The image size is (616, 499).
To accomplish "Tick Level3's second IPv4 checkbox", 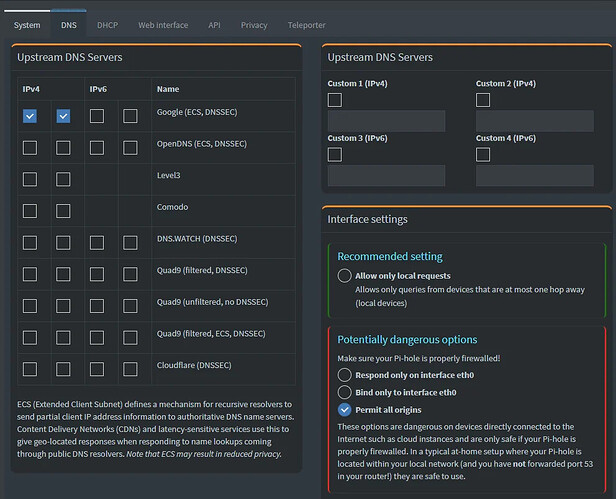I will (63, 179).
